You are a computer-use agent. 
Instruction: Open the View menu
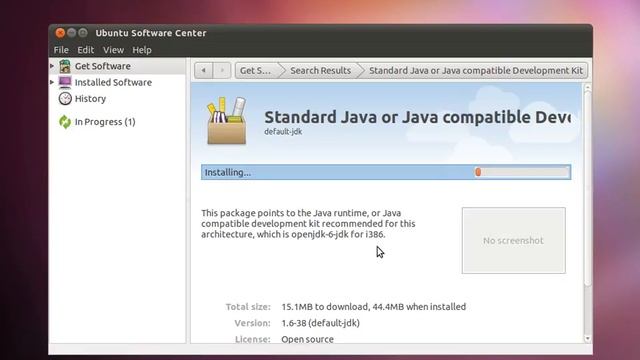pyautogui.click(x=113, y=50)
